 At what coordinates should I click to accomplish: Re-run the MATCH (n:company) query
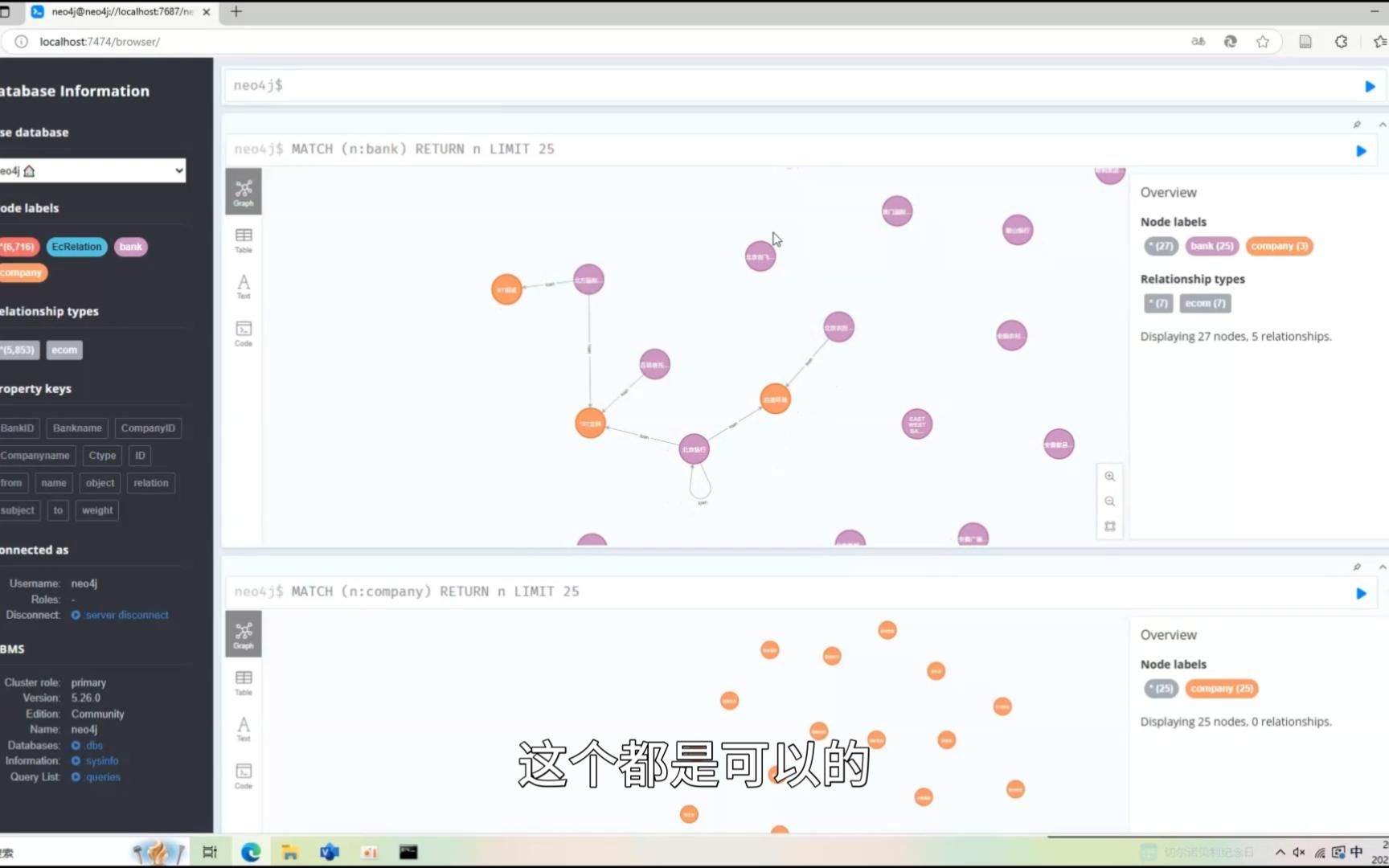click(1361, 594)
